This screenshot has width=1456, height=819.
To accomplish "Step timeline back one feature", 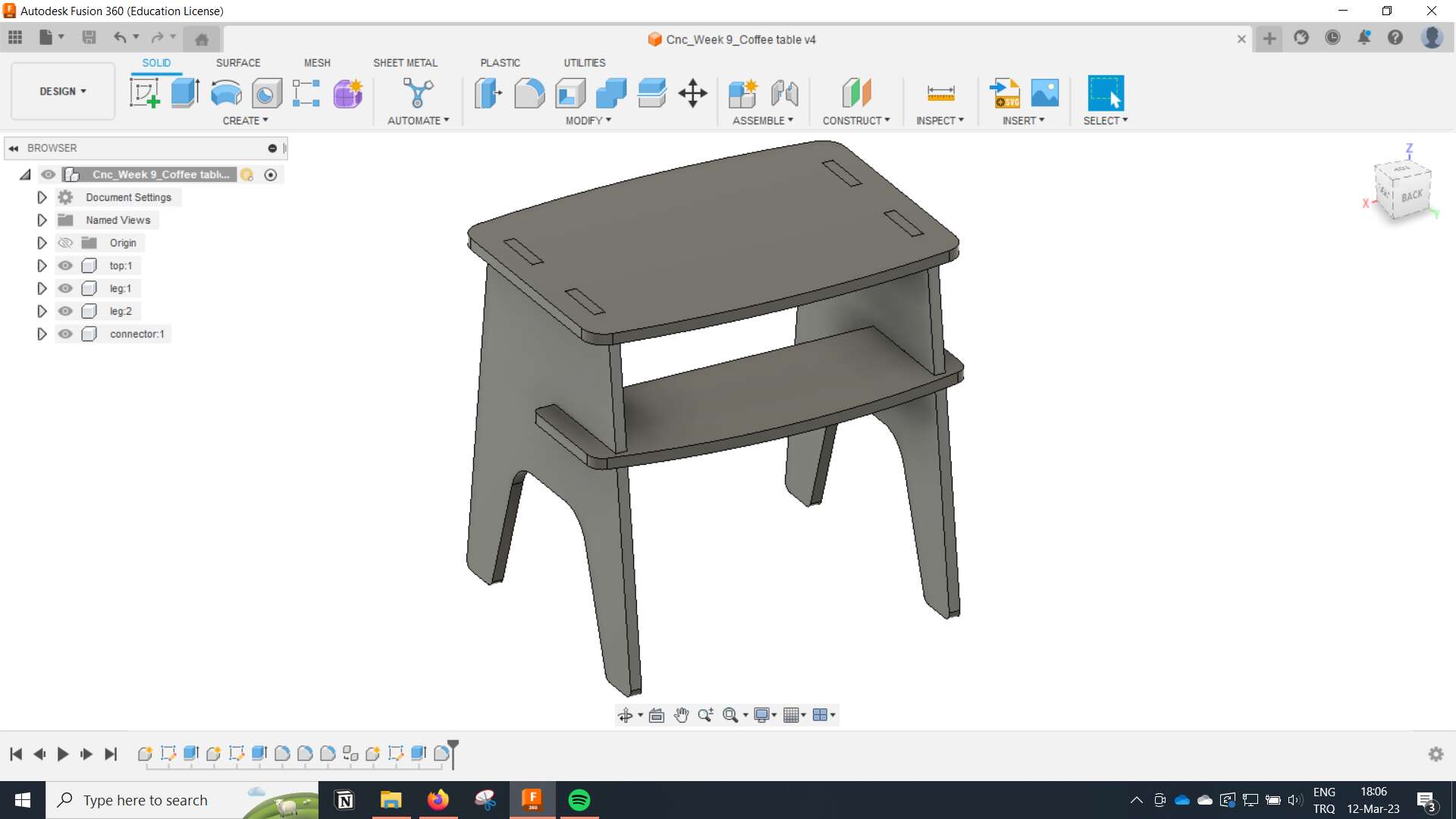I will (x=39, y=754).
